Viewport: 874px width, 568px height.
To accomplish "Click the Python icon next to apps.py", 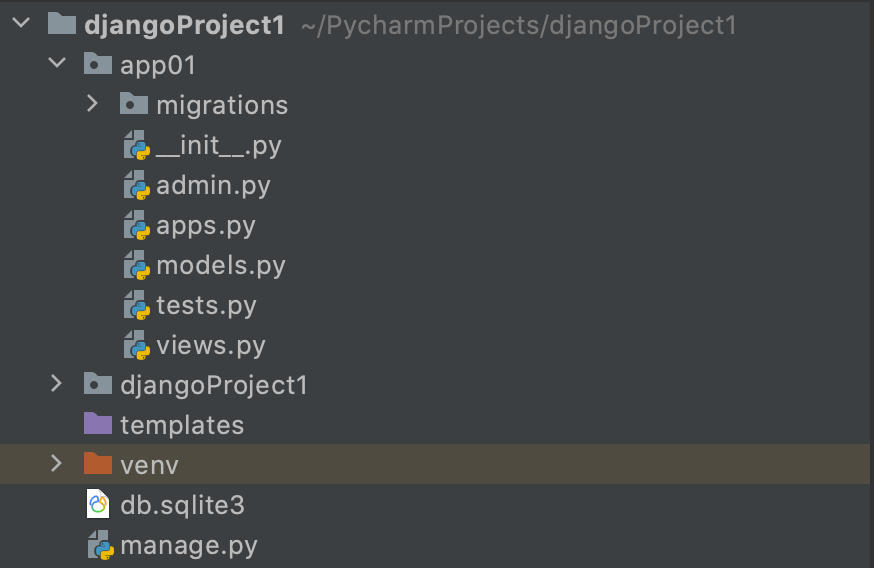I will (136, 226).
